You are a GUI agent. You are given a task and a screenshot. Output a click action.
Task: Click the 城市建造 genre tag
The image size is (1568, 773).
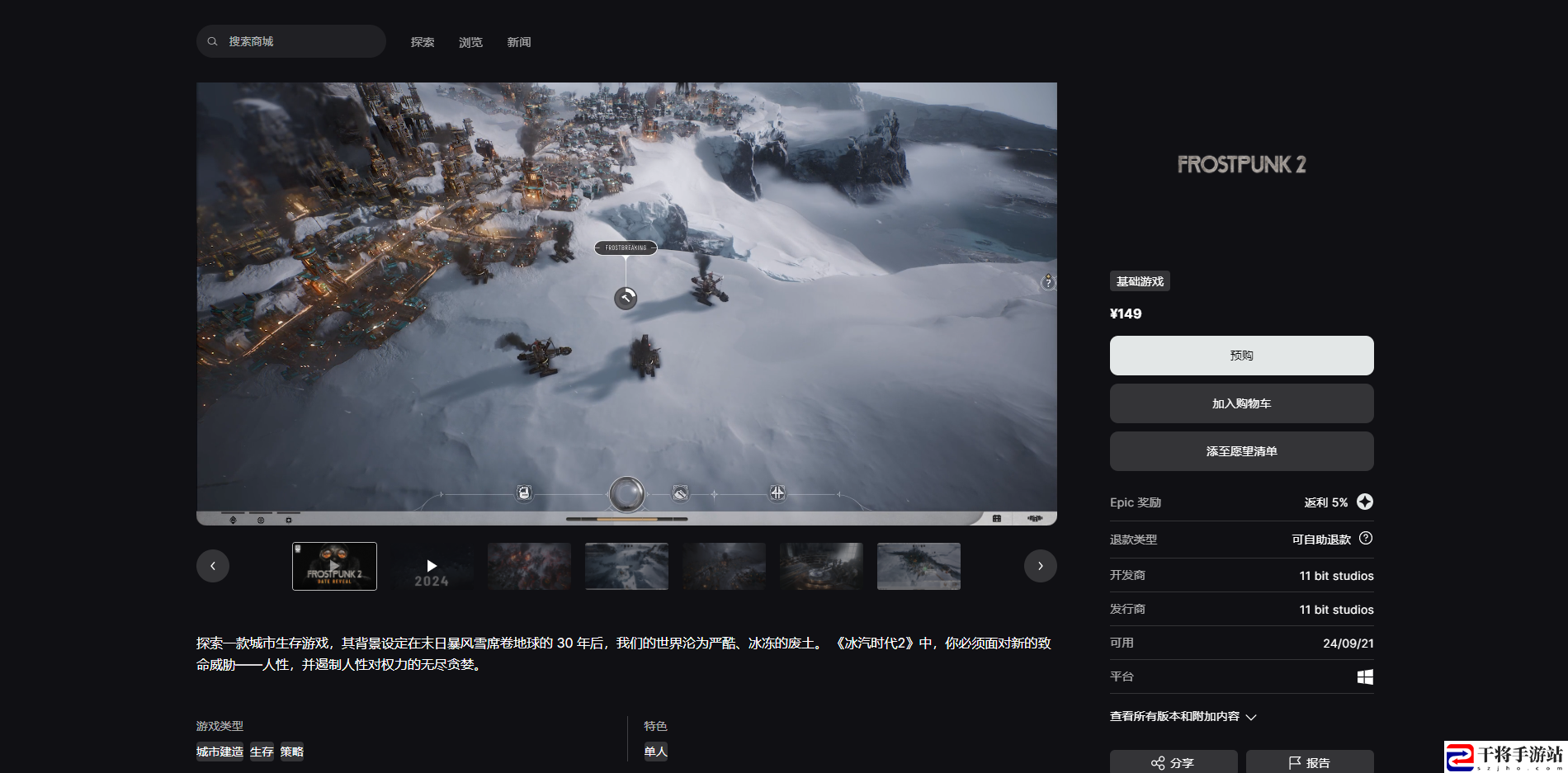coord(220,752)
